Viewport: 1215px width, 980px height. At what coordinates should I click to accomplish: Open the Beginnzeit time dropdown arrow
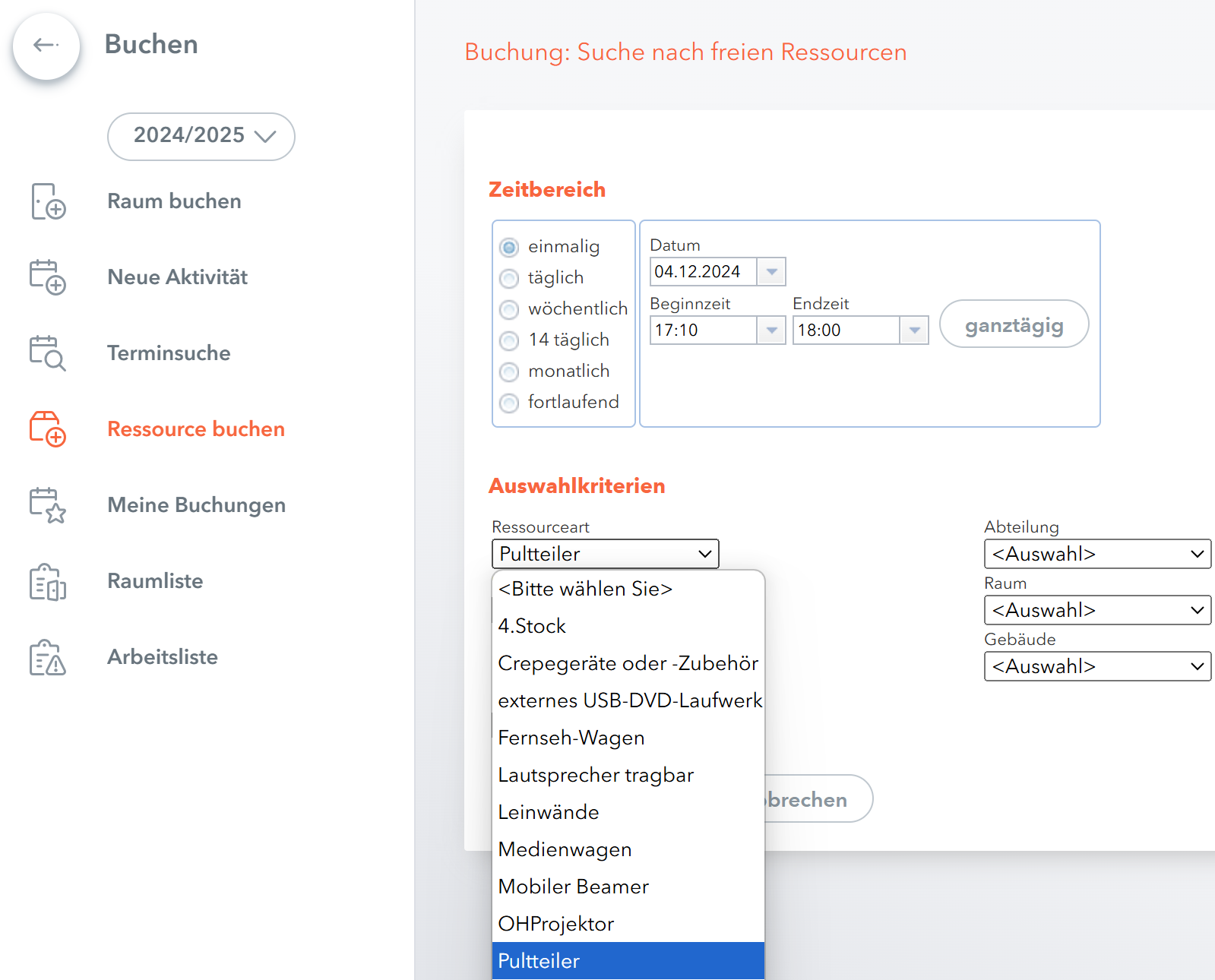point(771,330)
